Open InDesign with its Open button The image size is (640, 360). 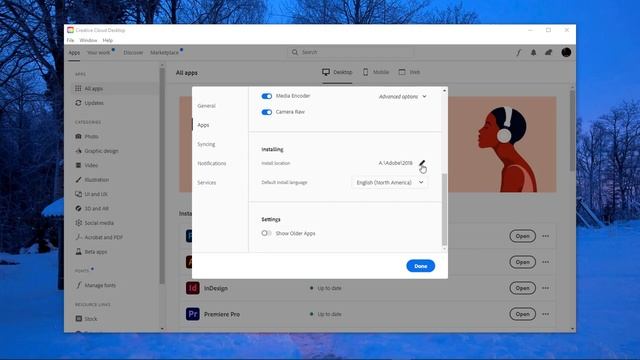coord(522,288)
